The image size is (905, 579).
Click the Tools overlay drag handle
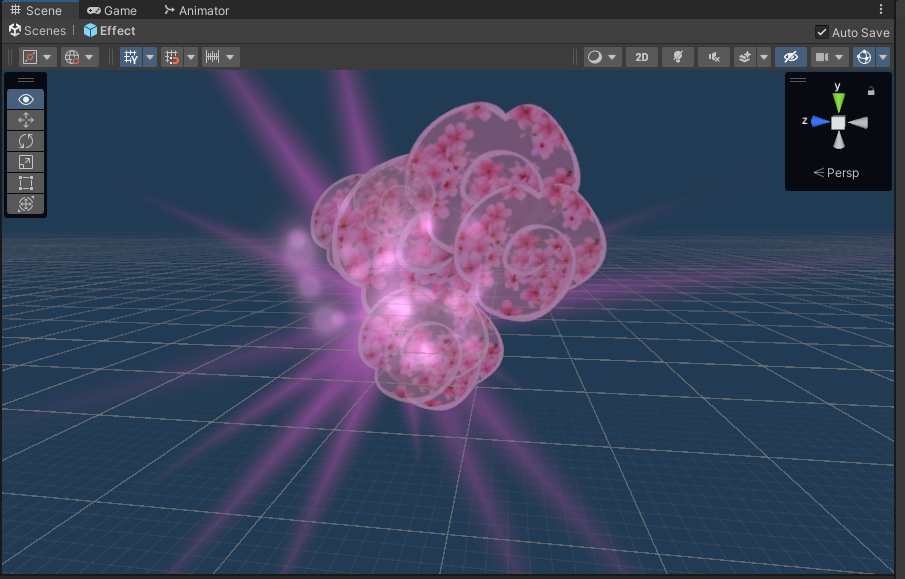(x=25, y=80)
